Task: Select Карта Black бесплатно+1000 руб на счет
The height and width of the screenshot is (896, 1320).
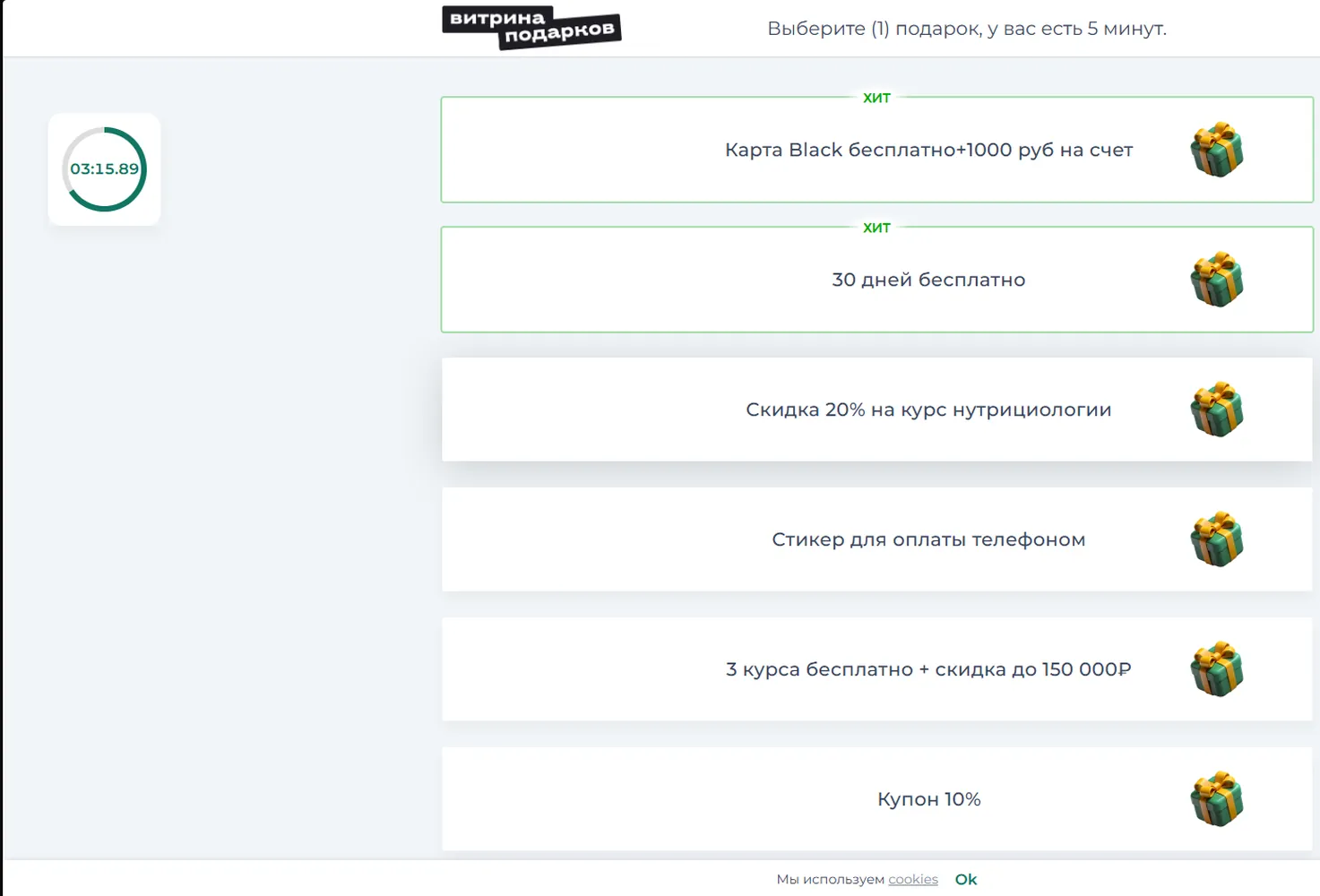Action: click(x=877, y=150)
